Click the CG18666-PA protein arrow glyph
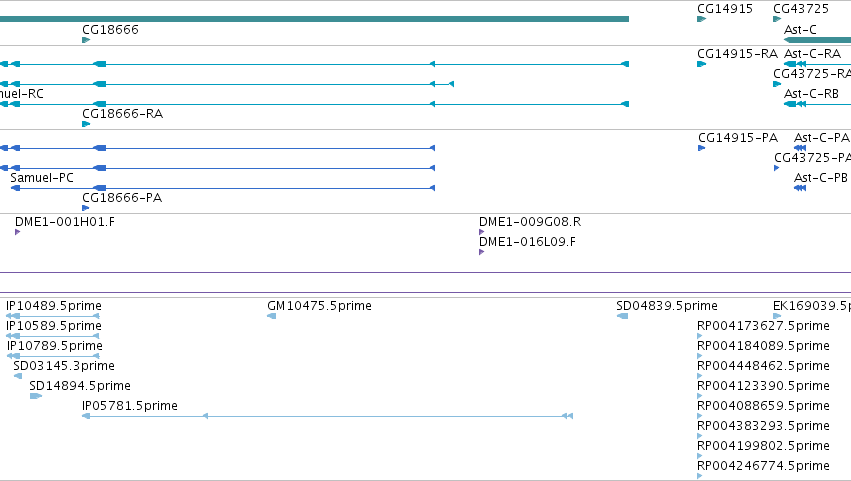Viewport: 851px width, 481px height. 85,208
